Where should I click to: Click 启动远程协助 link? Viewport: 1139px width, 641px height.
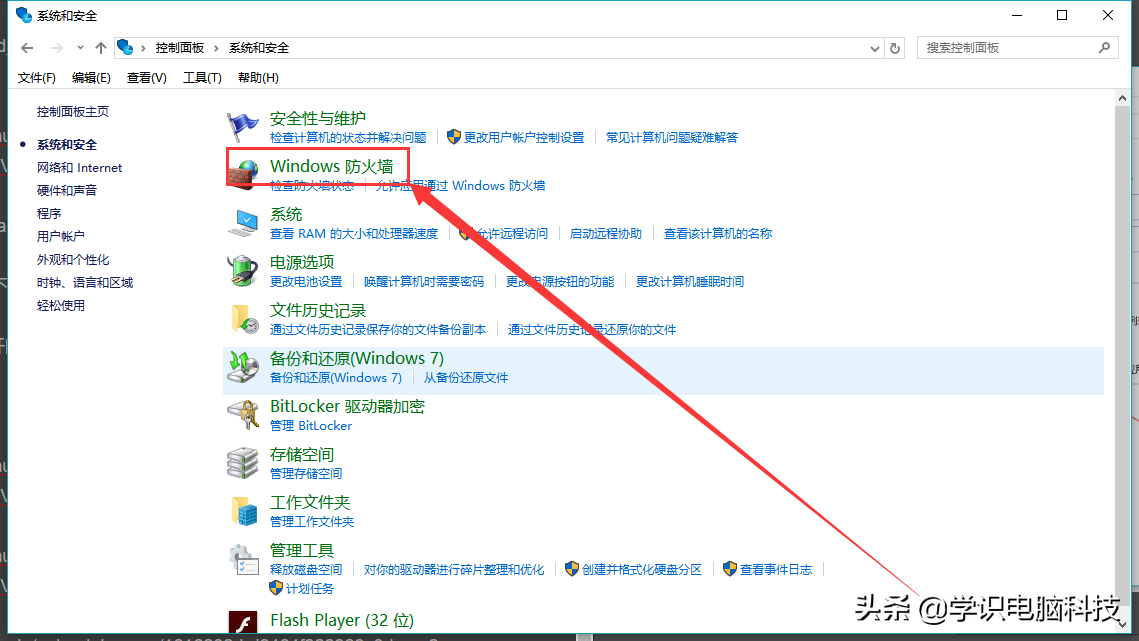(606, 233)
